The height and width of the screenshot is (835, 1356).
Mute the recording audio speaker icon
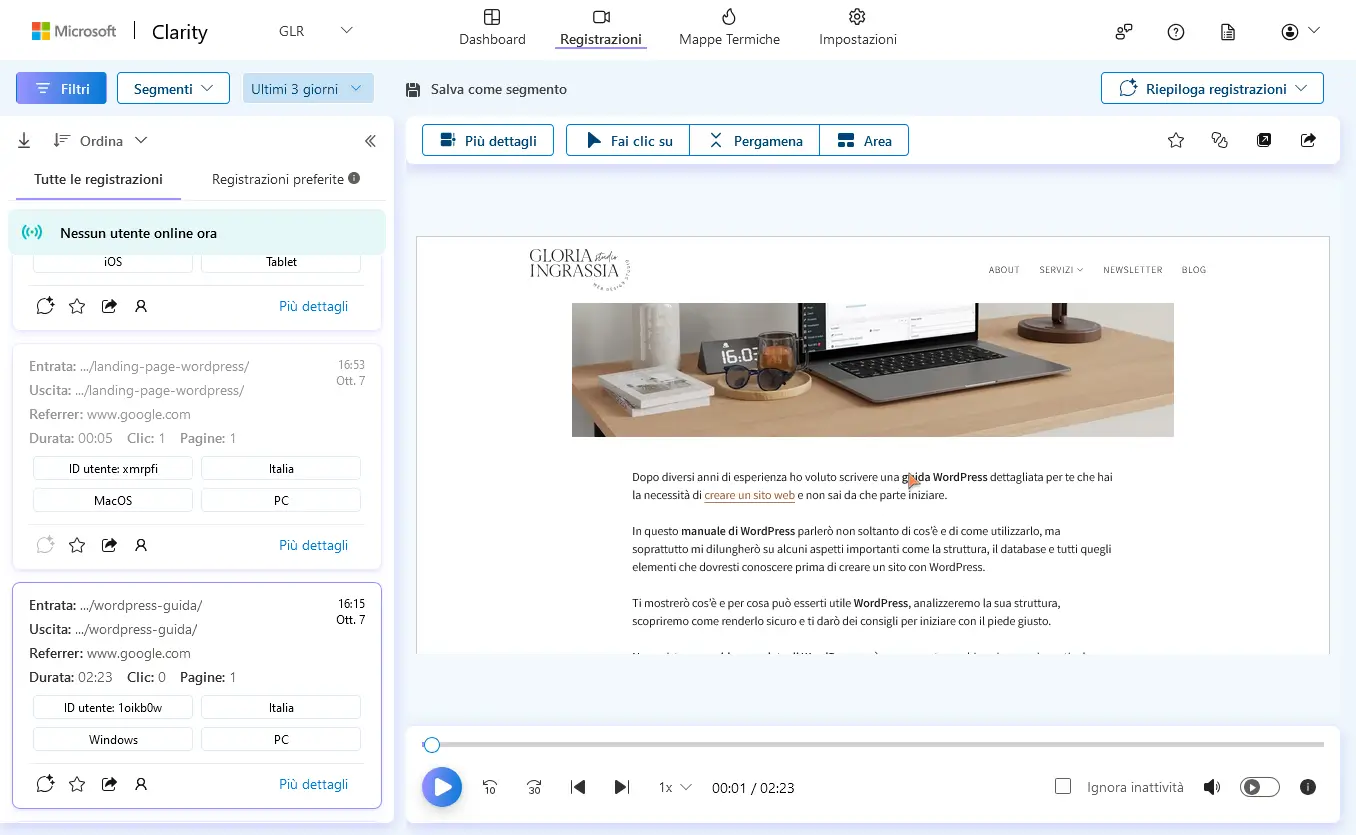[1212, 787]
